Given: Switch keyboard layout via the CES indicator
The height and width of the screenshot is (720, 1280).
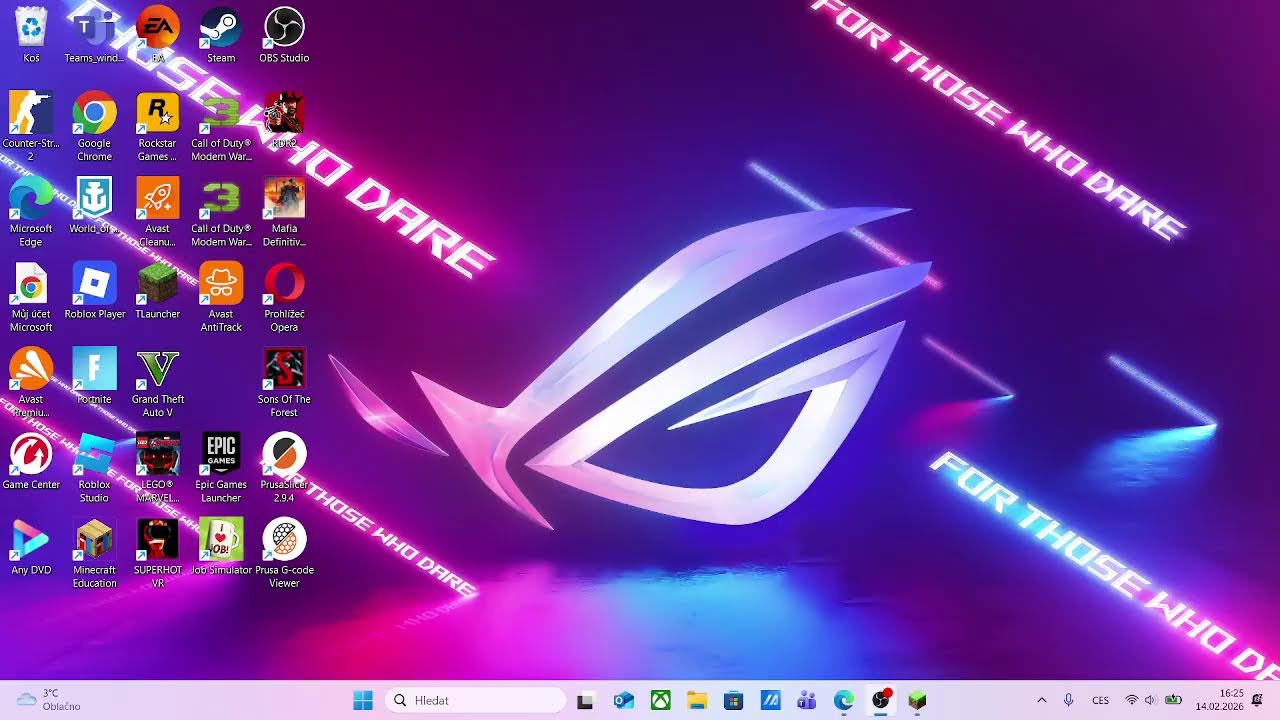Looking at the screenshot, I should (x=1101, y=700).
